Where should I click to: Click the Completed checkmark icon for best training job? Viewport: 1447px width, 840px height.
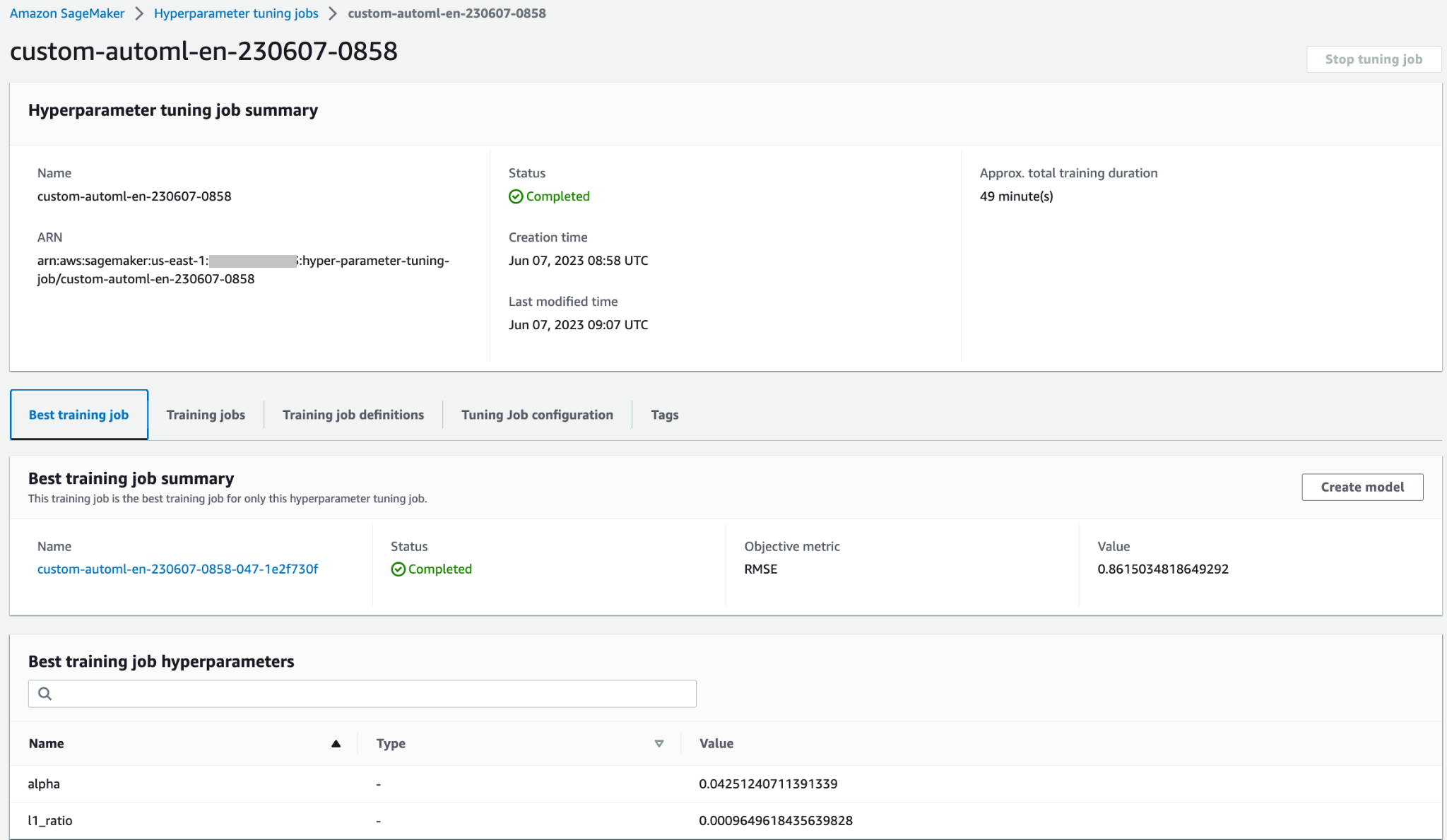tap(398, 569)
